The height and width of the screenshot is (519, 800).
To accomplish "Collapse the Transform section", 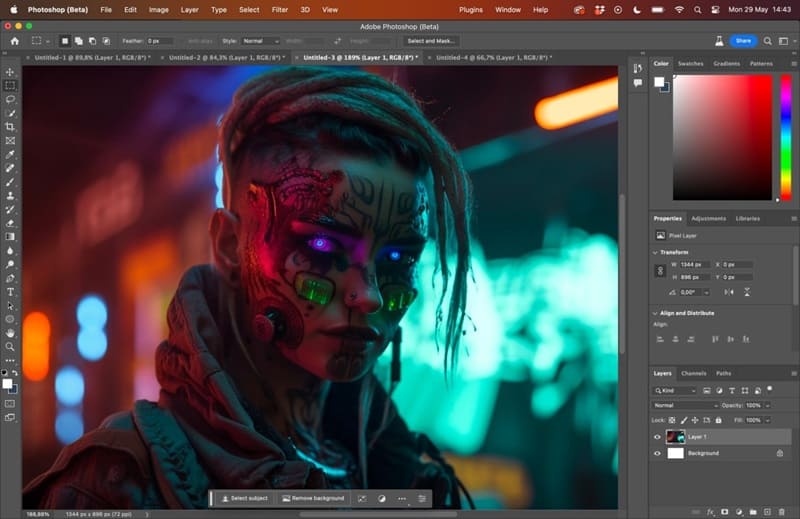I will tap(656, 252).
